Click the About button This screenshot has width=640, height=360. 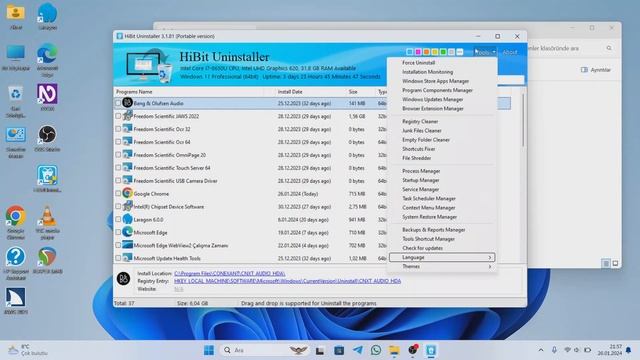click(x=509, y=52)
